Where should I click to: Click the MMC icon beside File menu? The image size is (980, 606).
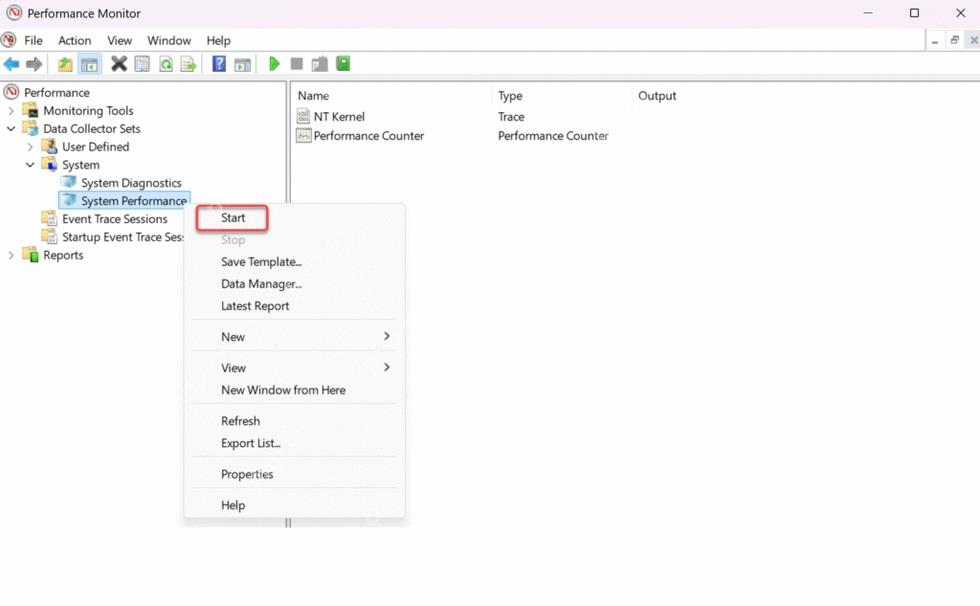(x=9, y=40)
